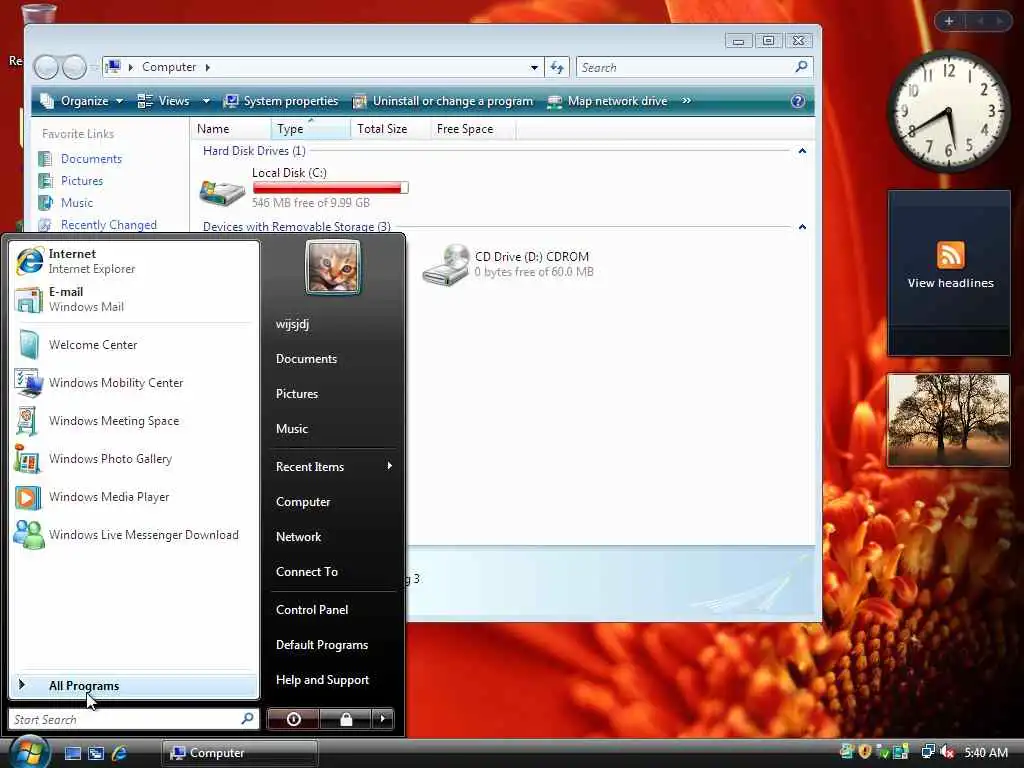Click Switch between windows quick launch icon
The height and width of the screenshot is (768, 1024).
96,753
